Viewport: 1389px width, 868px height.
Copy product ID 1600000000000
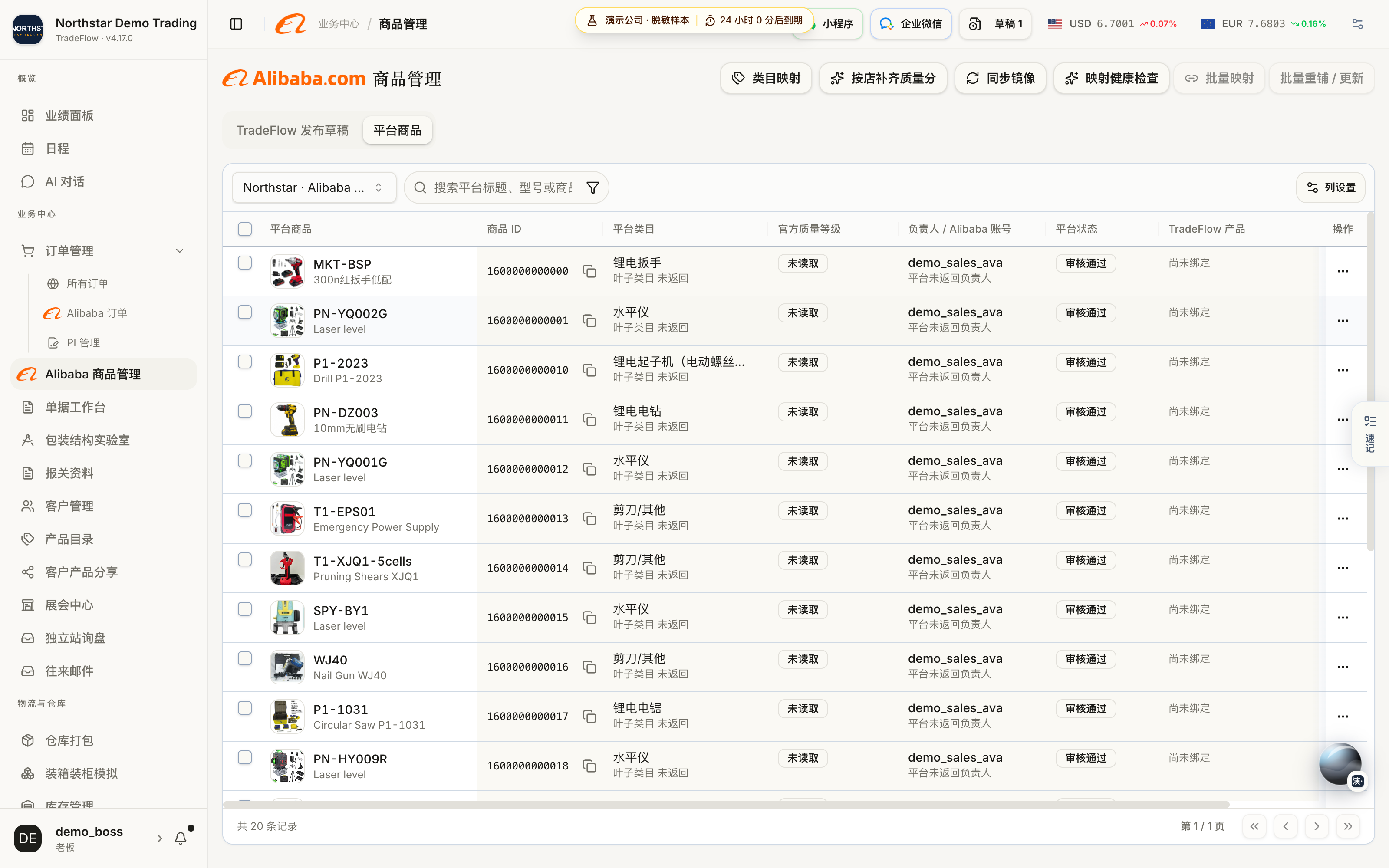(589, 271)
